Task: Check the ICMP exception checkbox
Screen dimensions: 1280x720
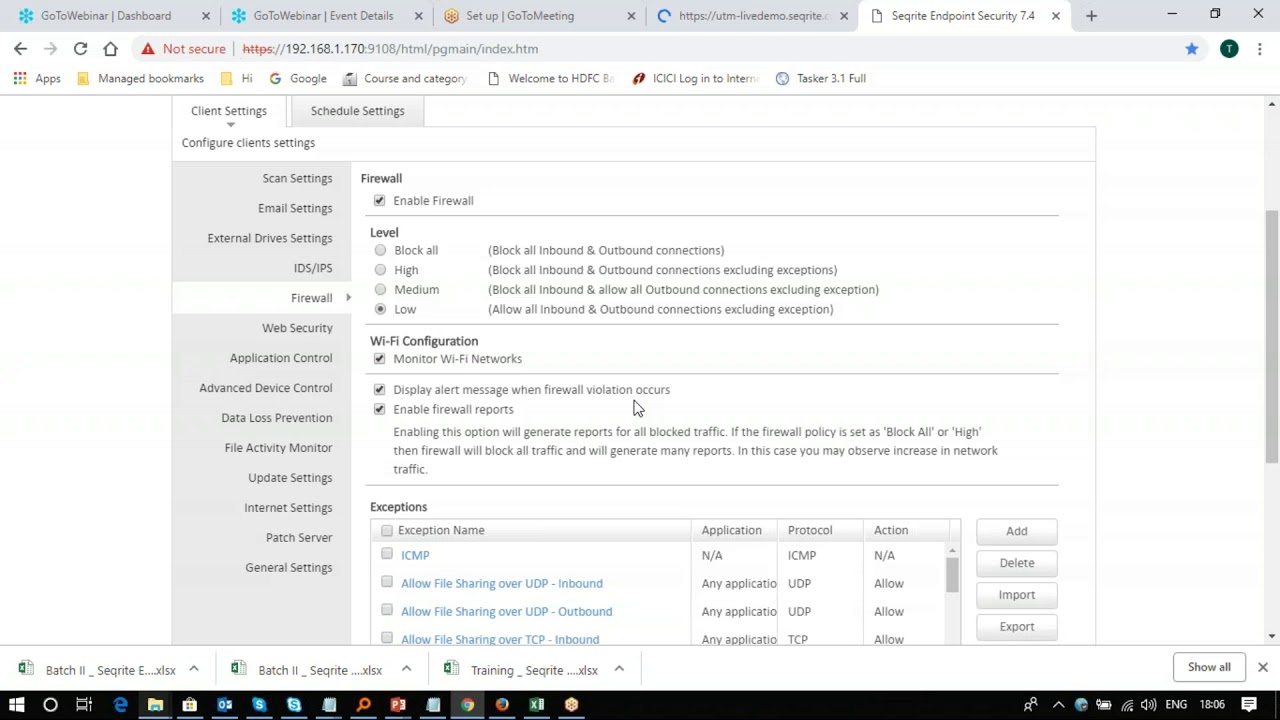Action: 387,554
